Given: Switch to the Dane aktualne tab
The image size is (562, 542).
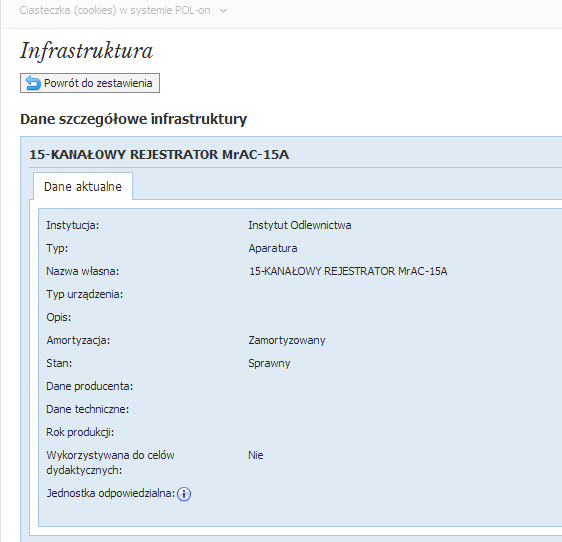Looking at the screenshot, I should point(83,186).
